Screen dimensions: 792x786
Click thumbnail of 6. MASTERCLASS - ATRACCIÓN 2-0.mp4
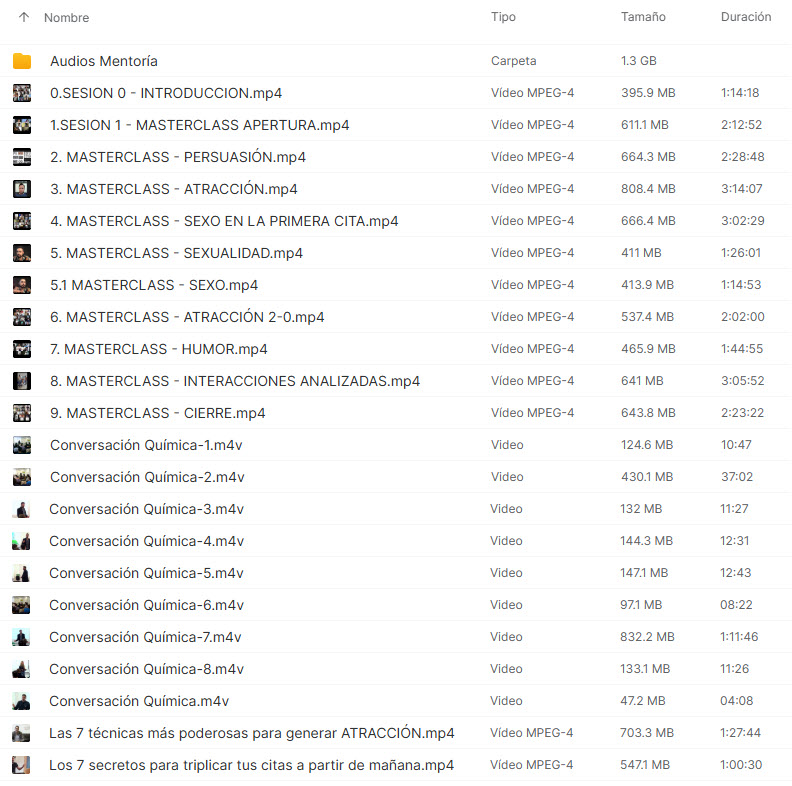coord(22,317)
